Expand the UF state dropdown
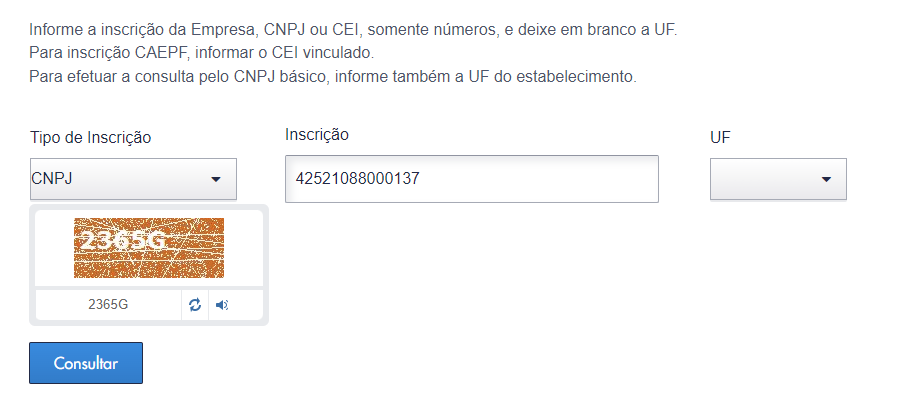 tap(778, 179)
